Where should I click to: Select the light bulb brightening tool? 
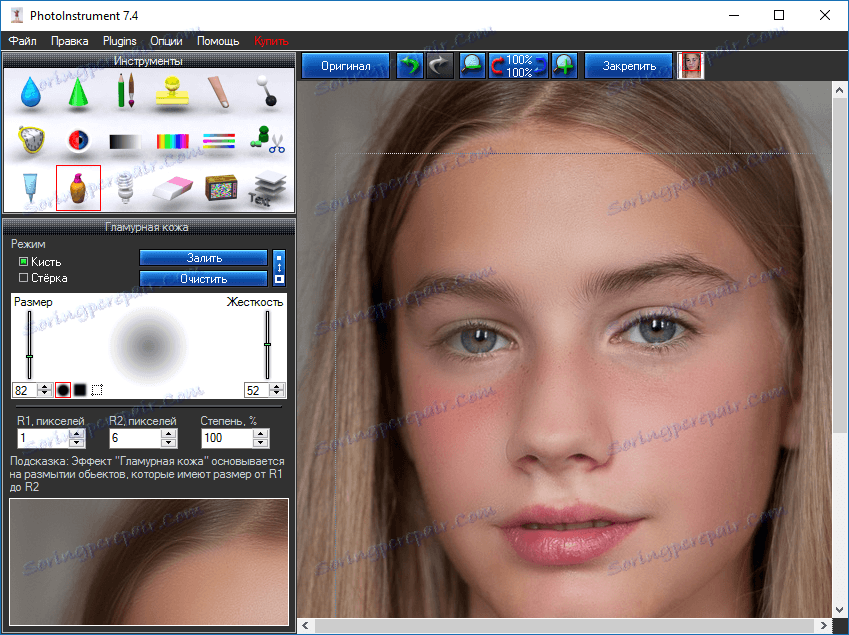click(x=126, y=186)
